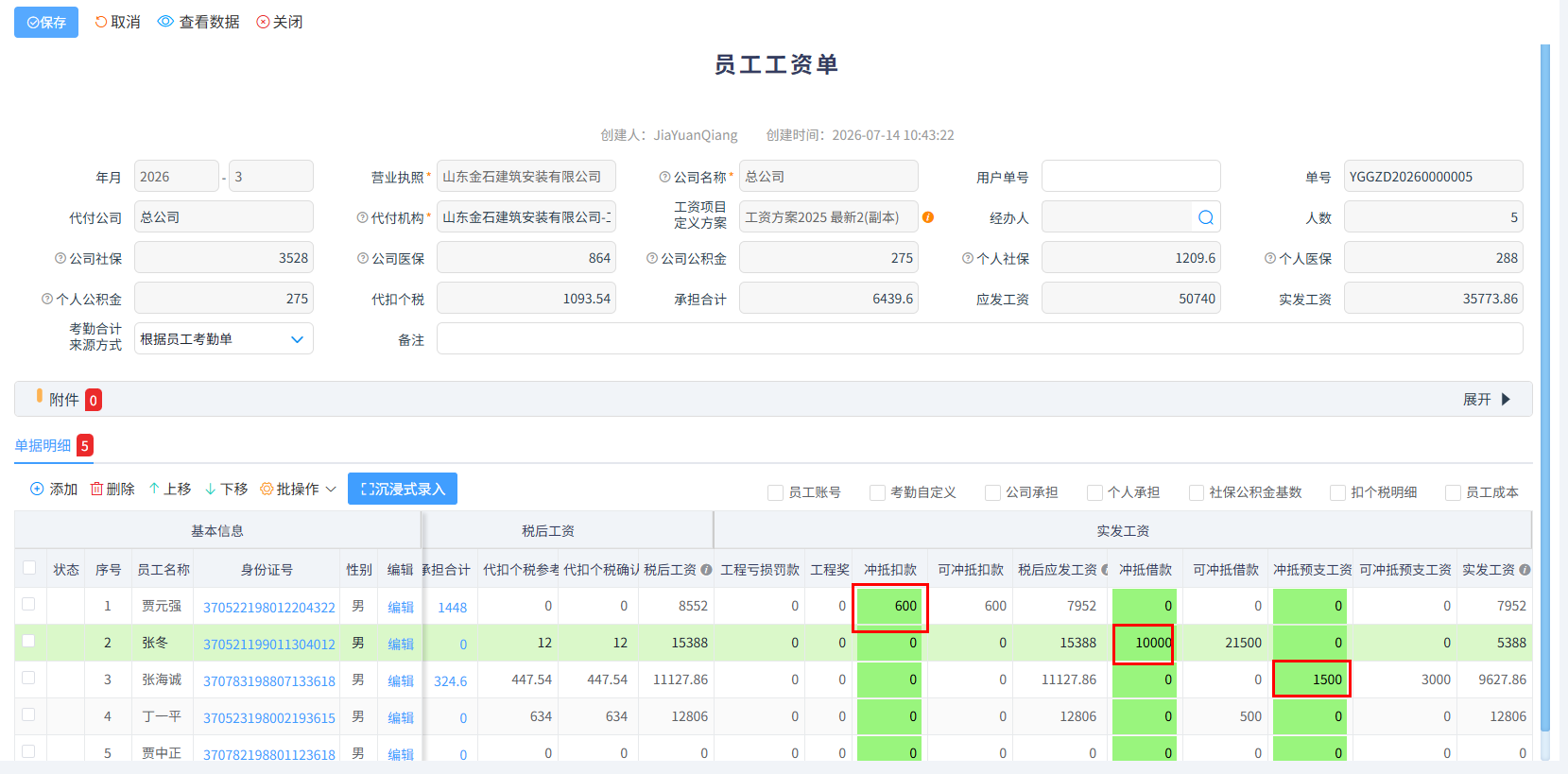Click the vertical scrollbar on right edge
The height and width of the screenshot is (774, 1568).
[1545, 387]
